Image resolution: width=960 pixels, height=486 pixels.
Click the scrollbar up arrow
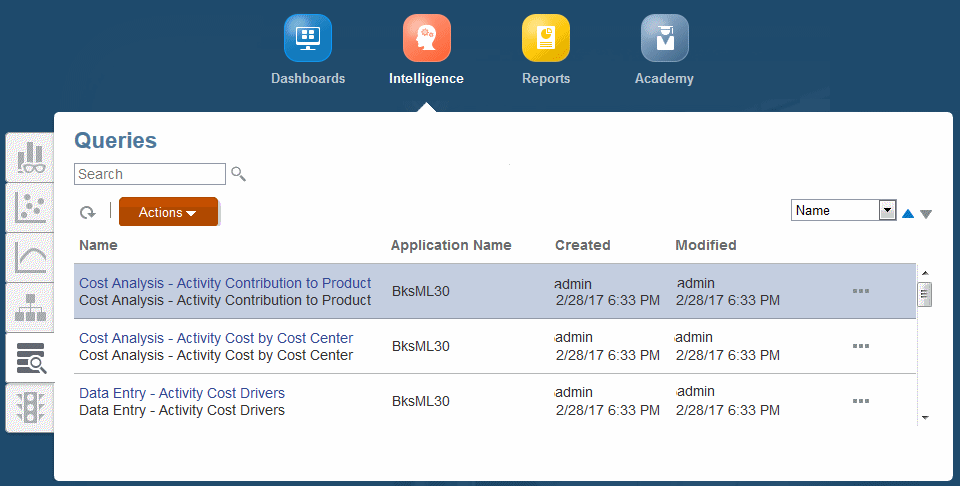[925, 273]
